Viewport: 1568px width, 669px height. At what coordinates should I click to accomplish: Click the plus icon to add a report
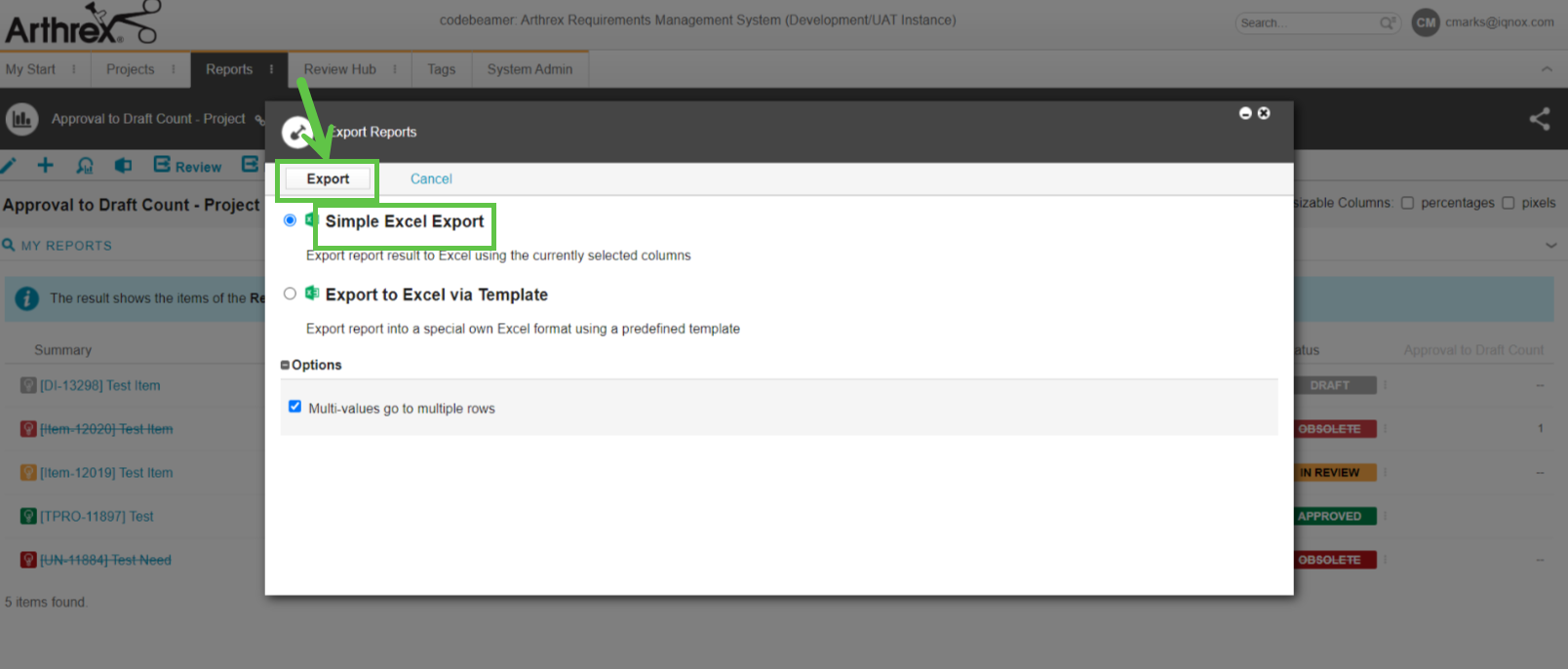(45, 166)
